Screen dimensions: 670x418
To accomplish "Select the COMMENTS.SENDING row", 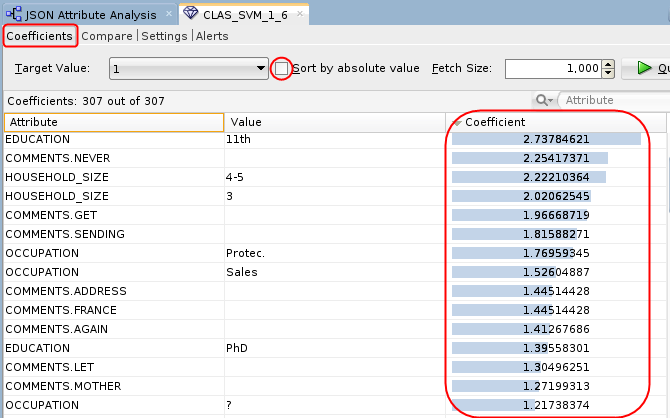I will 335,234.
